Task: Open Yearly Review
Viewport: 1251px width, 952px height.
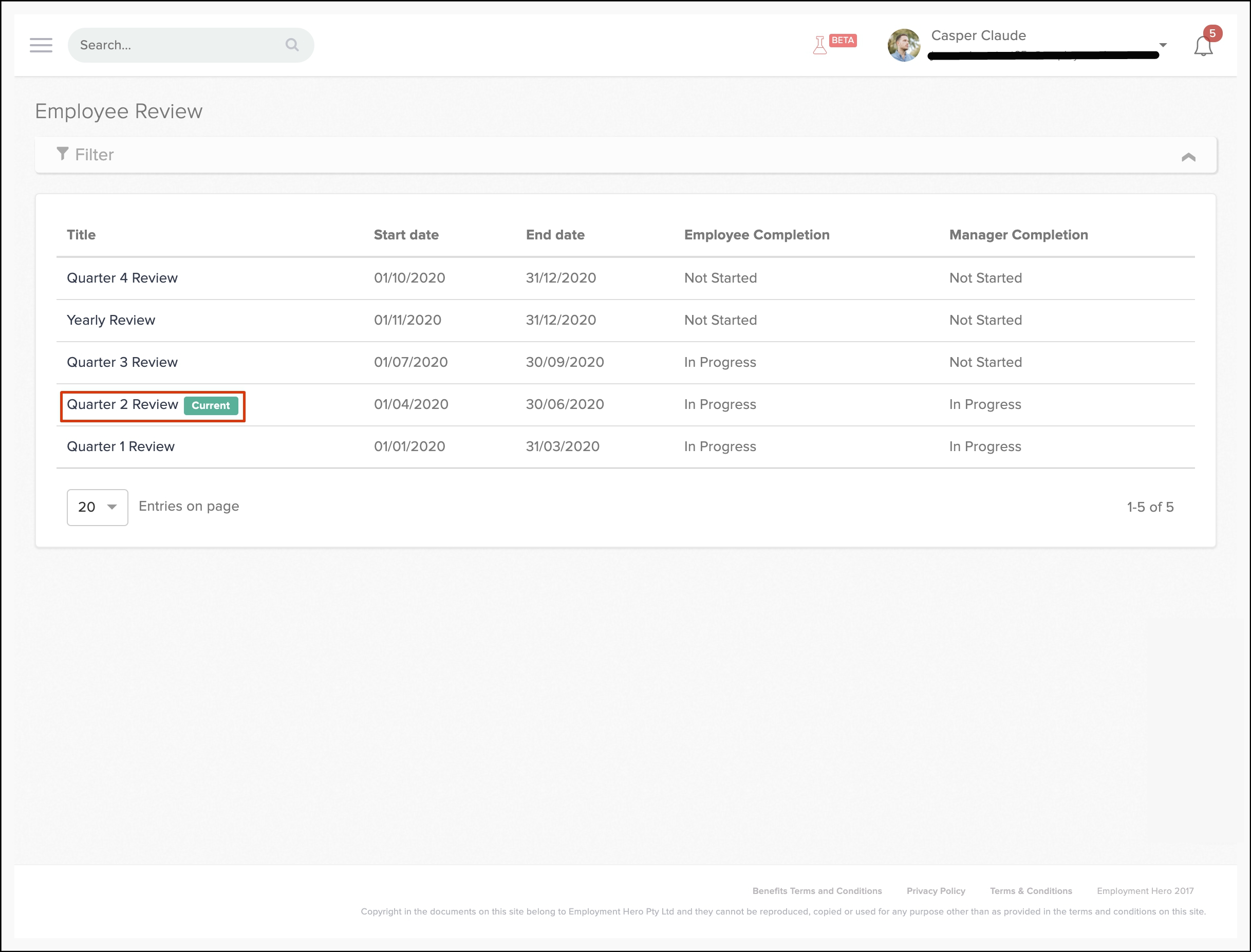Action: [111, 320]
